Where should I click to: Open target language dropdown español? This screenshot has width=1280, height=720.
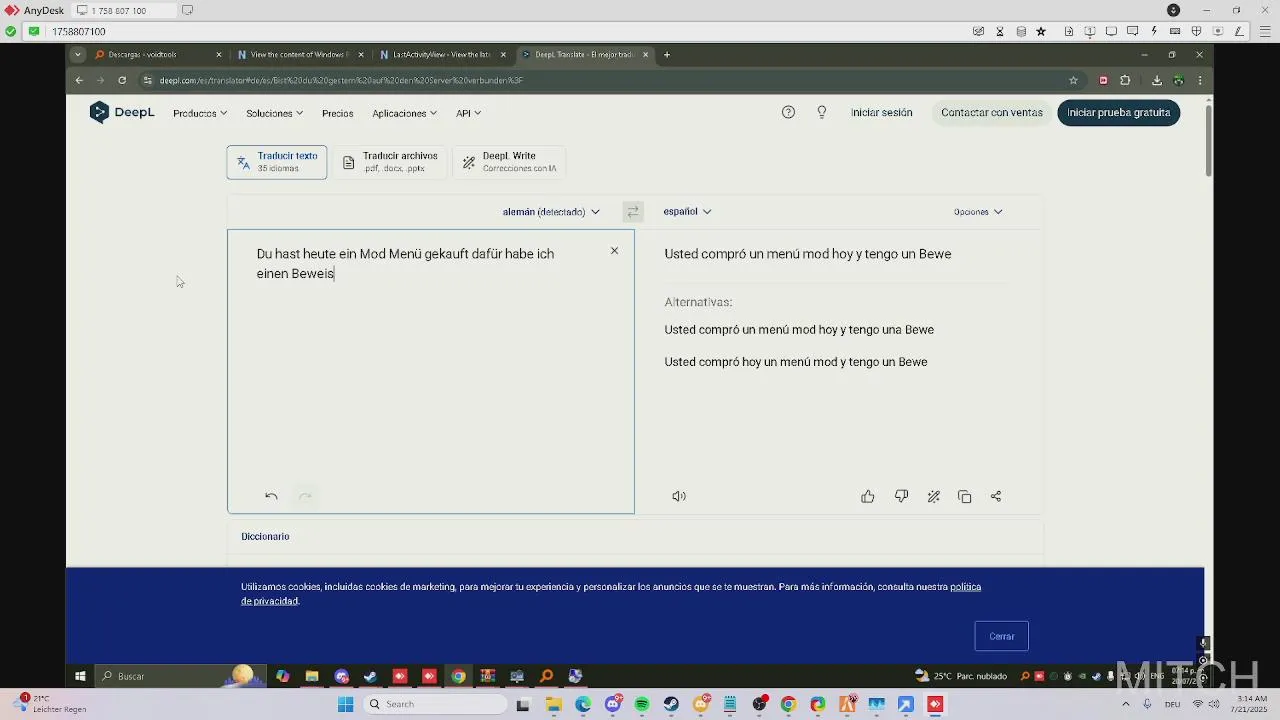tap(687, 212)
